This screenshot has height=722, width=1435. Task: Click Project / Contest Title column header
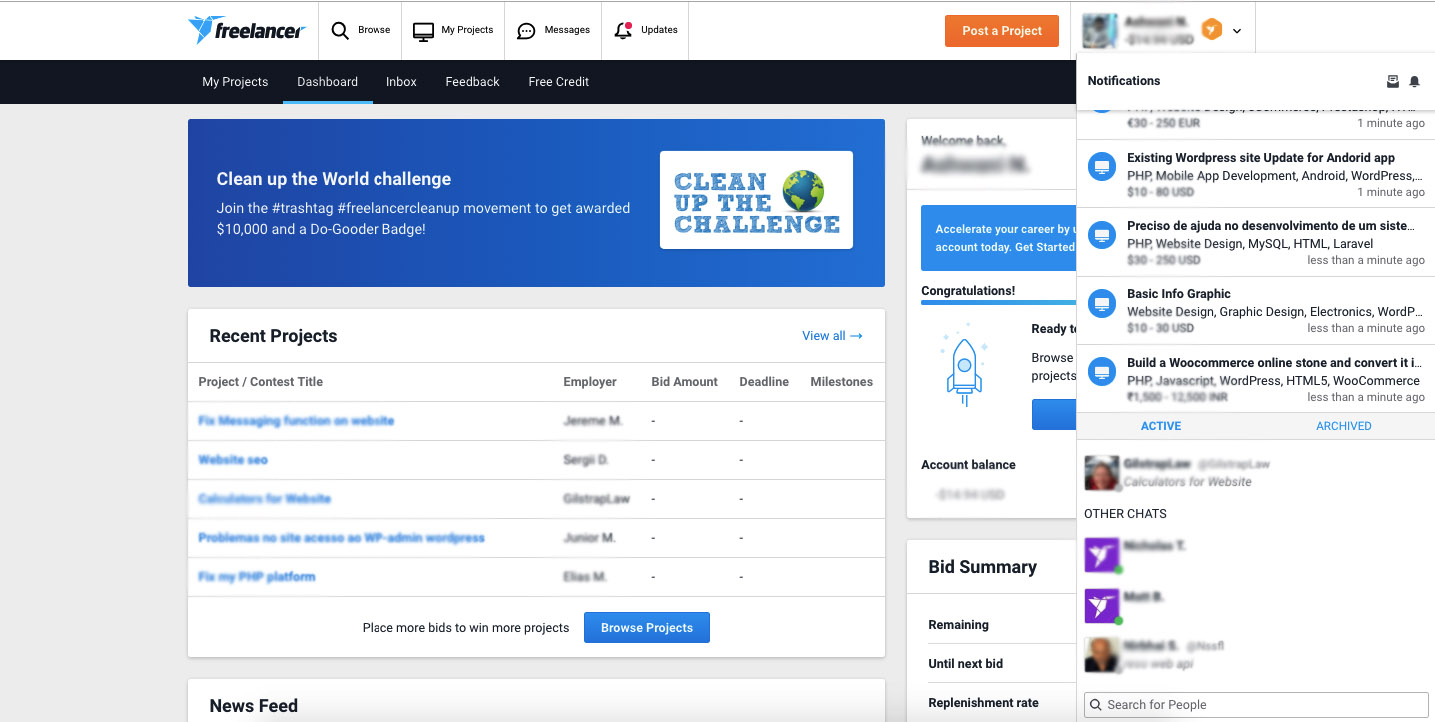click(x=260, y=382)
